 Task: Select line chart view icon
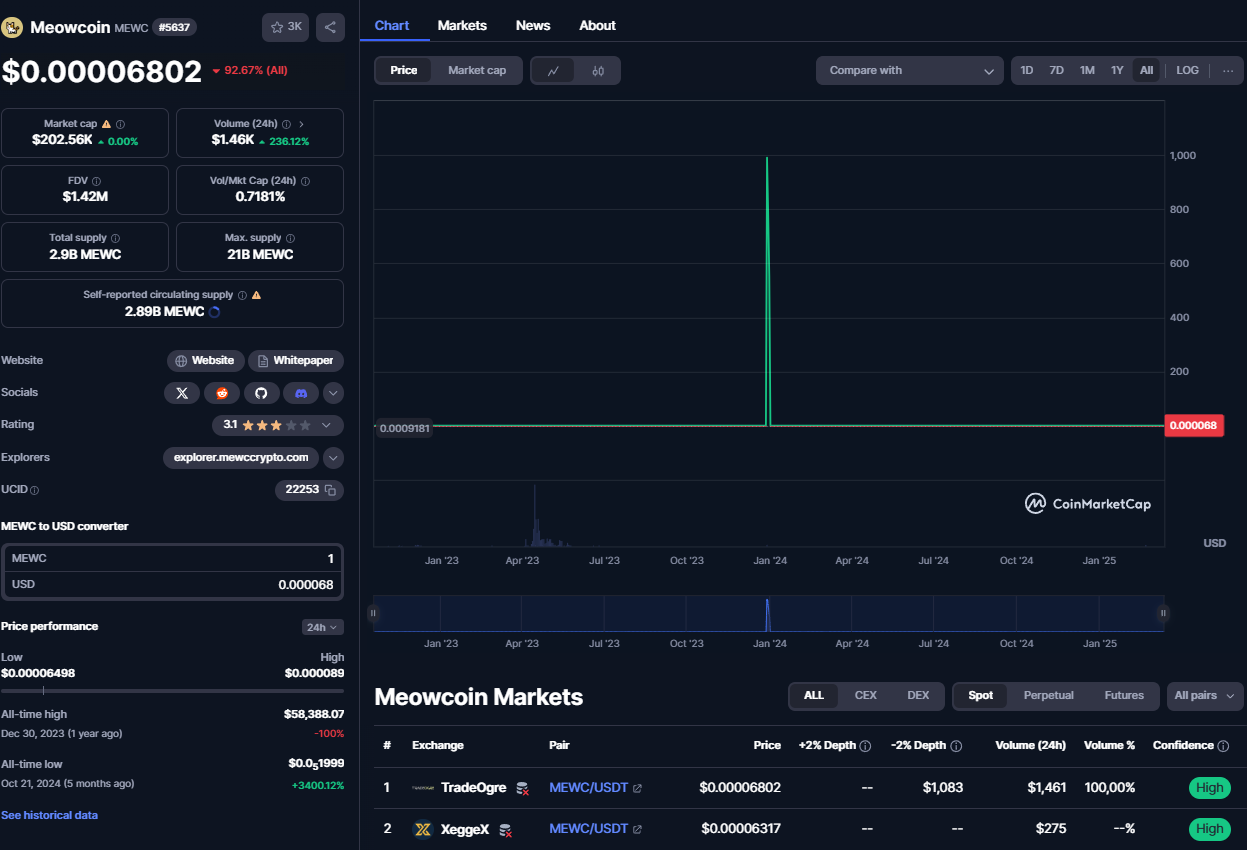[553, 70]
